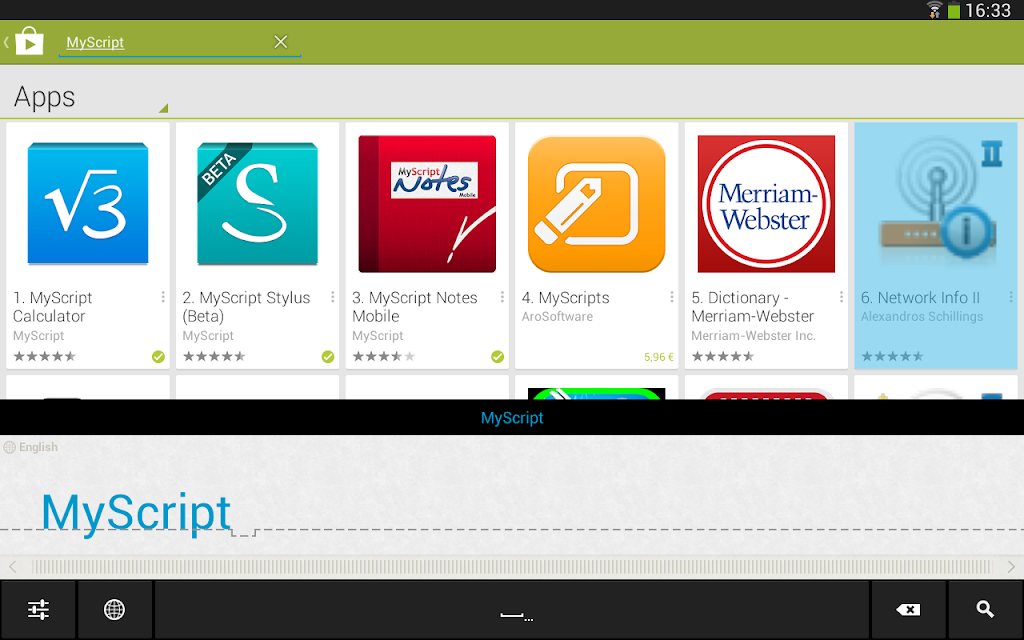
Task: Open overflow menu for MyScripts
Action: point(671,297)
